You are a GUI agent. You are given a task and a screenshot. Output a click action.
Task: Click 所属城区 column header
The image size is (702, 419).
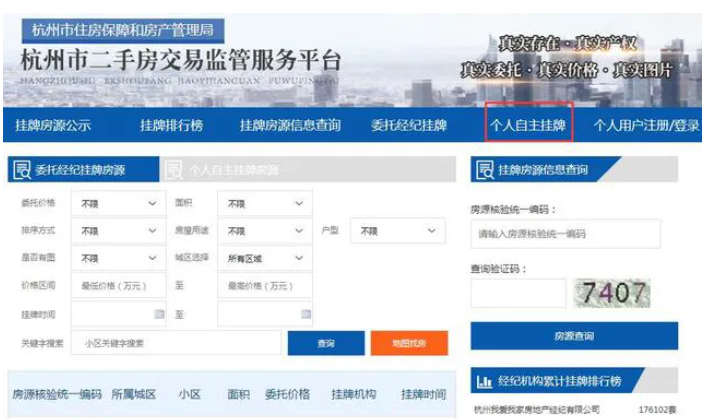point(133,394)
